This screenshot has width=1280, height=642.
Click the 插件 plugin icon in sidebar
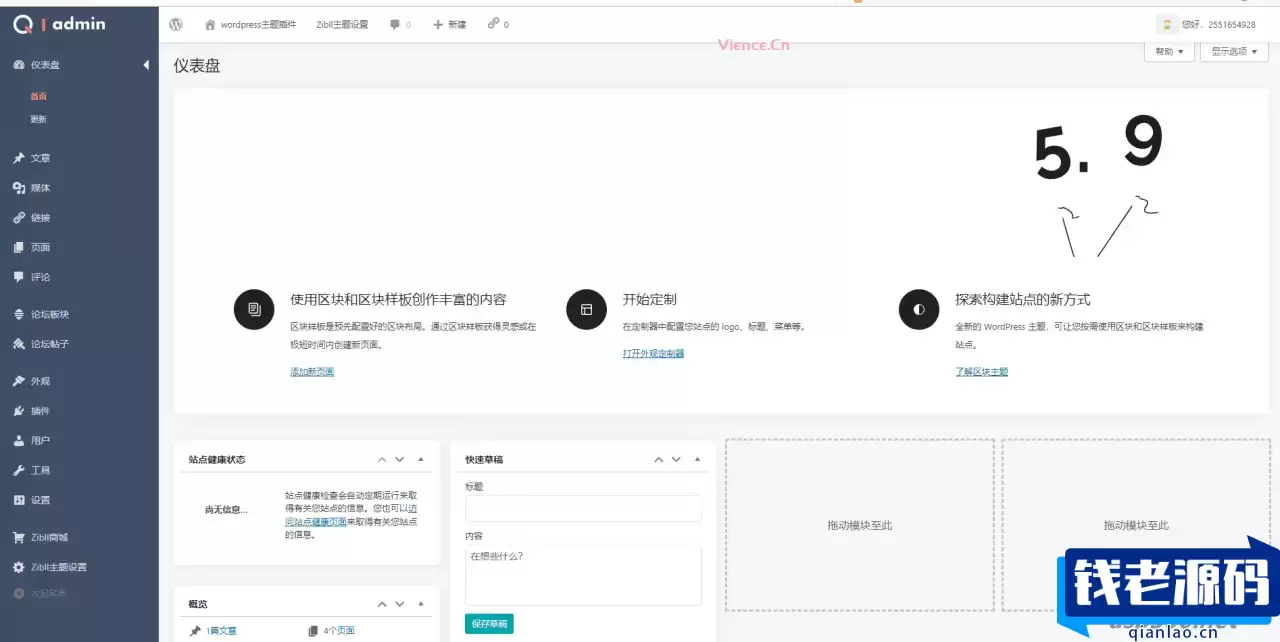click(19, 411)
